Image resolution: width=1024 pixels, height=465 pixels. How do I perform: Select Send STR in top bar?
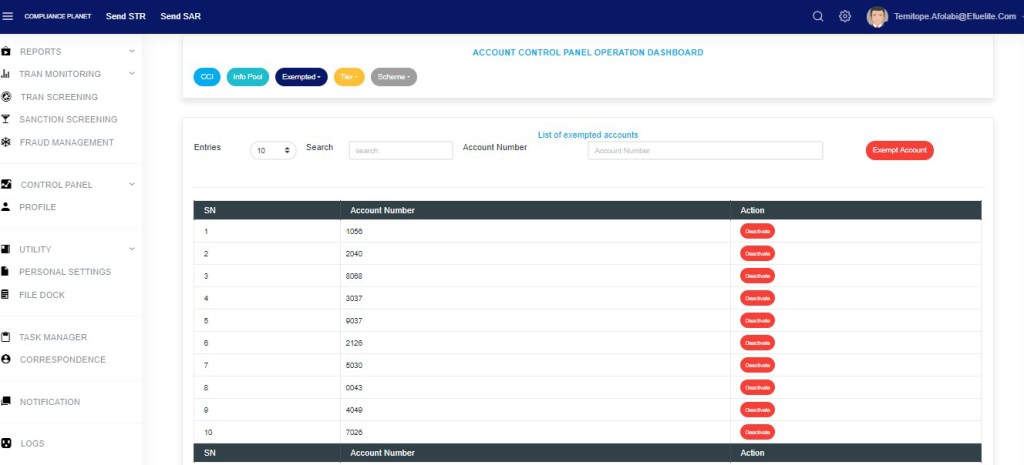point(126,16)
